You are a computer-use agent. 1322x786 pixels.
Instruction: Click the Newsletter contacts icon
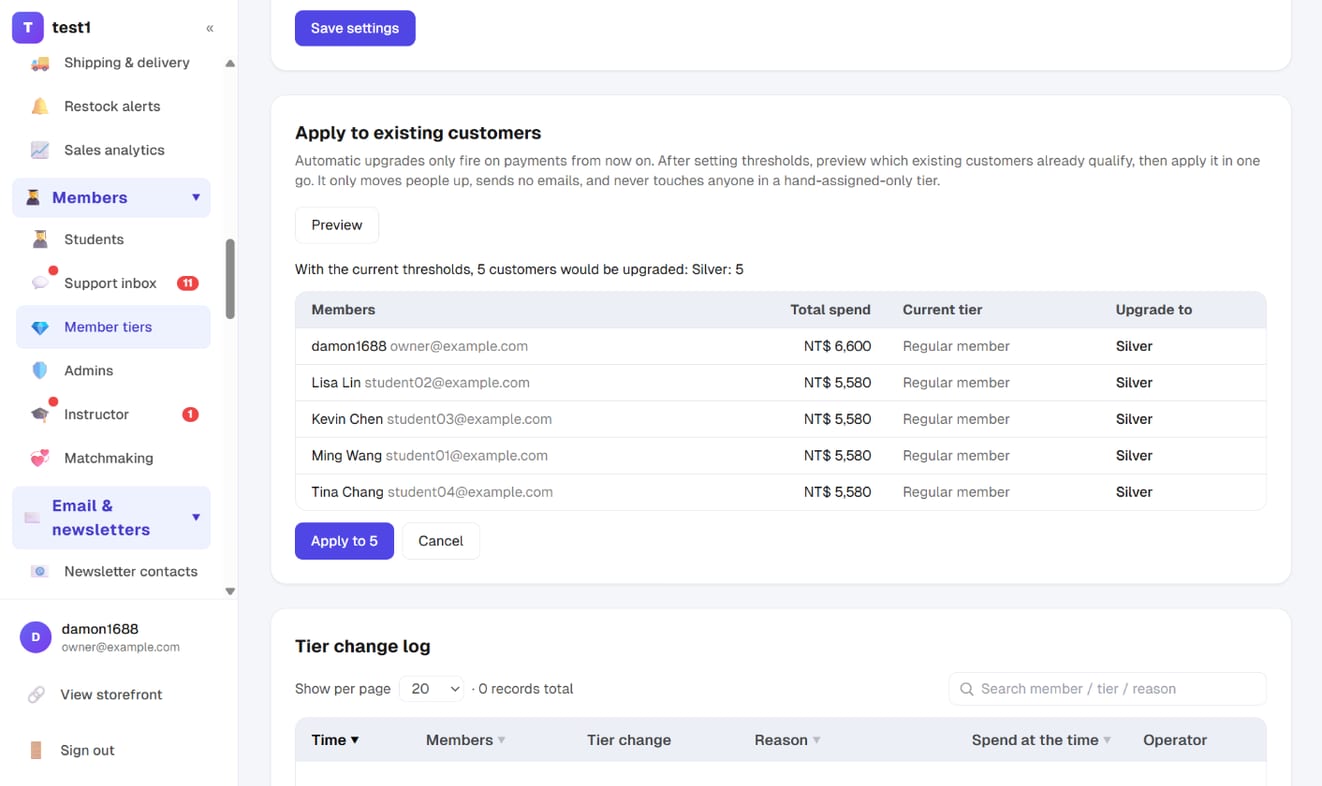point(40,572)
